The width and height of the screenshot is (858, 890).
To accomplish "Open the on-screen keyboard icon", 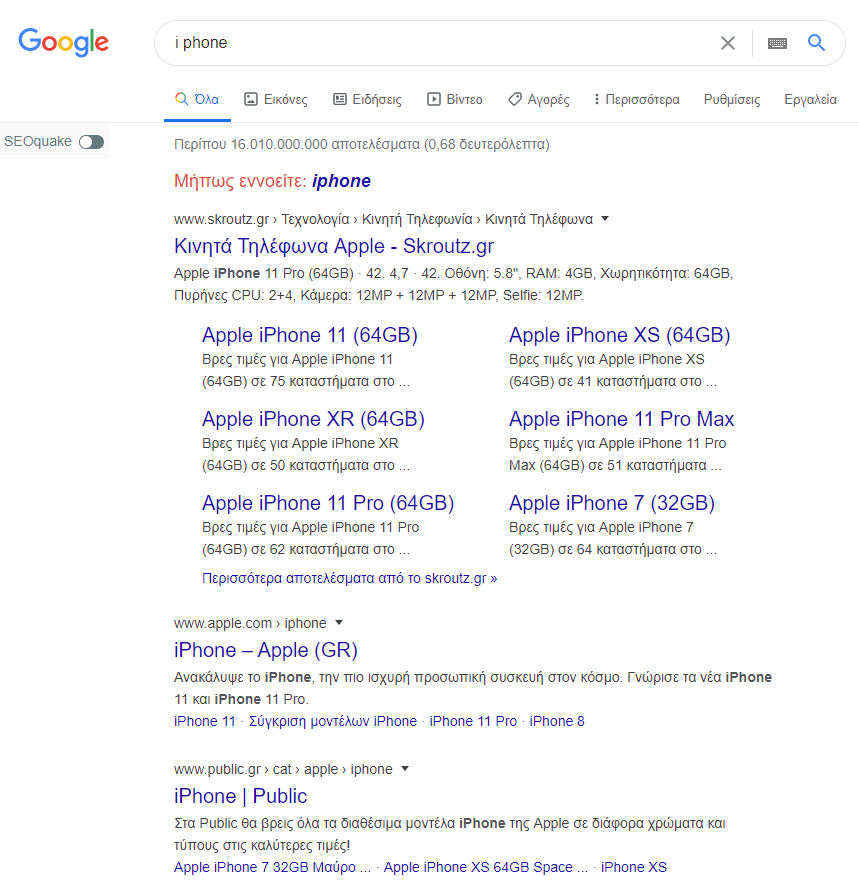I will click(x=777, y=43).
